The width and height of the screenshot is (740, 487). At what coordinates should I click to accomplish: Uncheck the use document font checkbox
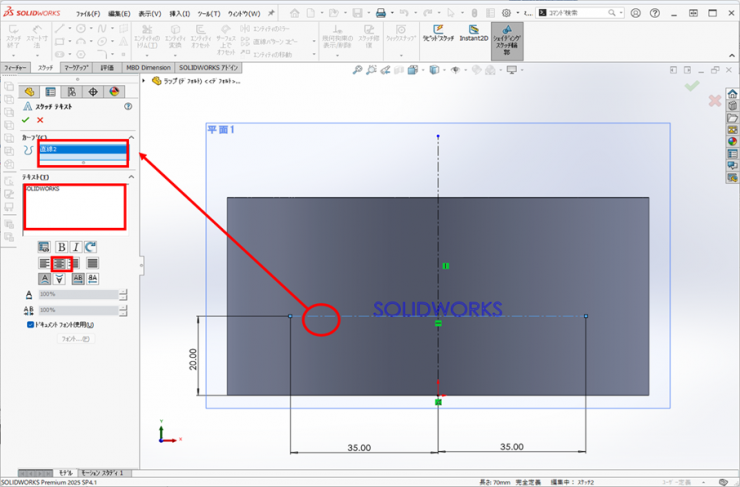pos(30,325)
